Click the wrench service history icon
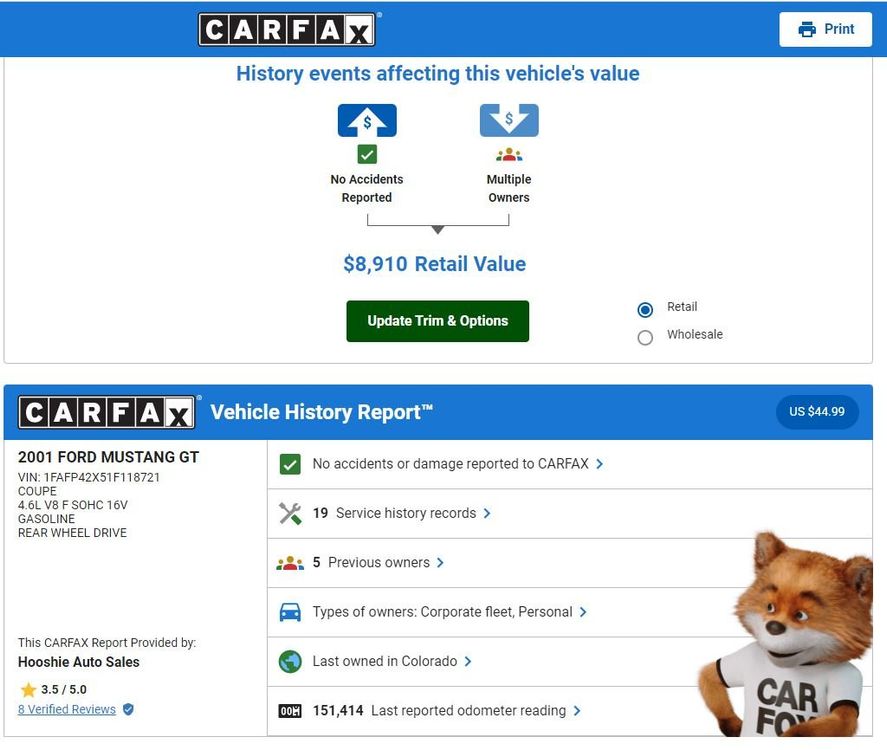Screen dimensions: 887x750 click(290, 514)
